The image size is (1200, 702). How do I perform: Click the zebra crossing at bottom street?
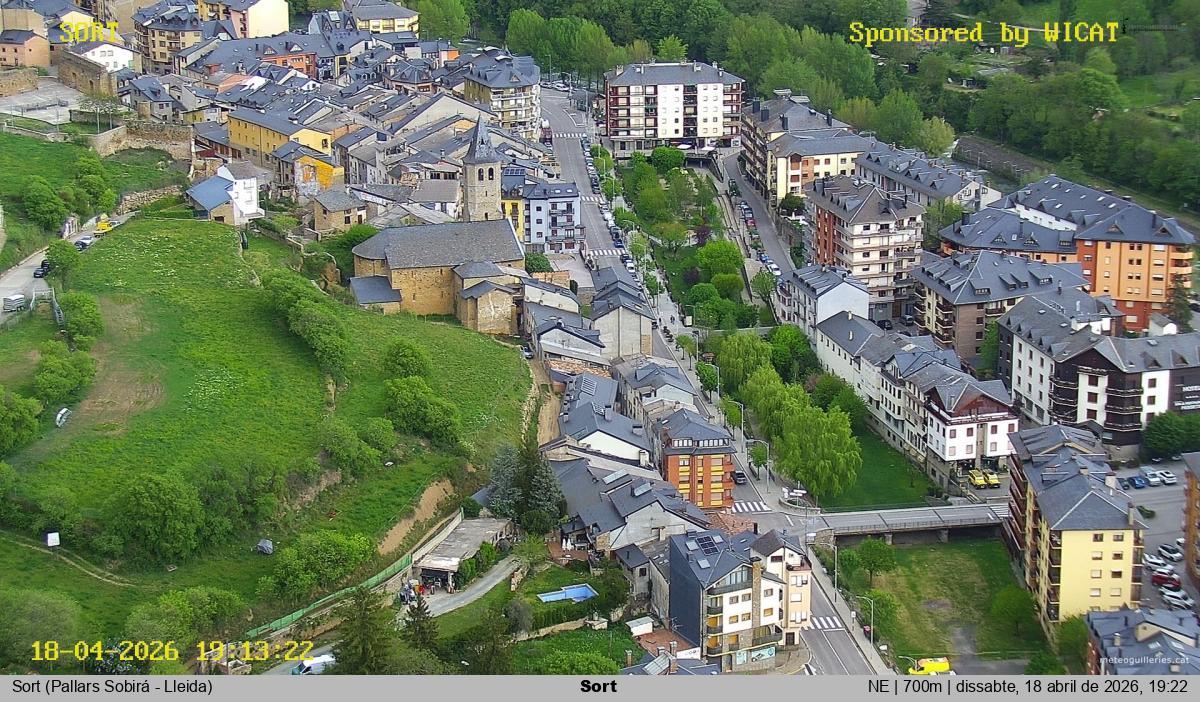pyautogui.click(x=826, y=623)
